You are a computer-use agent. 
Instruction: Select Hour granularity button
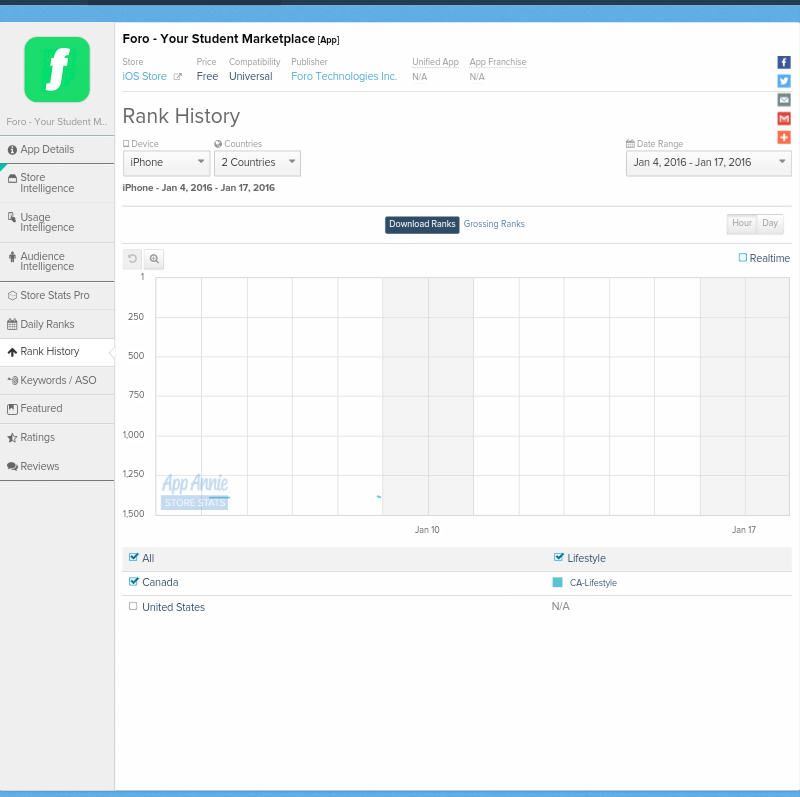[x=741, y=223]
